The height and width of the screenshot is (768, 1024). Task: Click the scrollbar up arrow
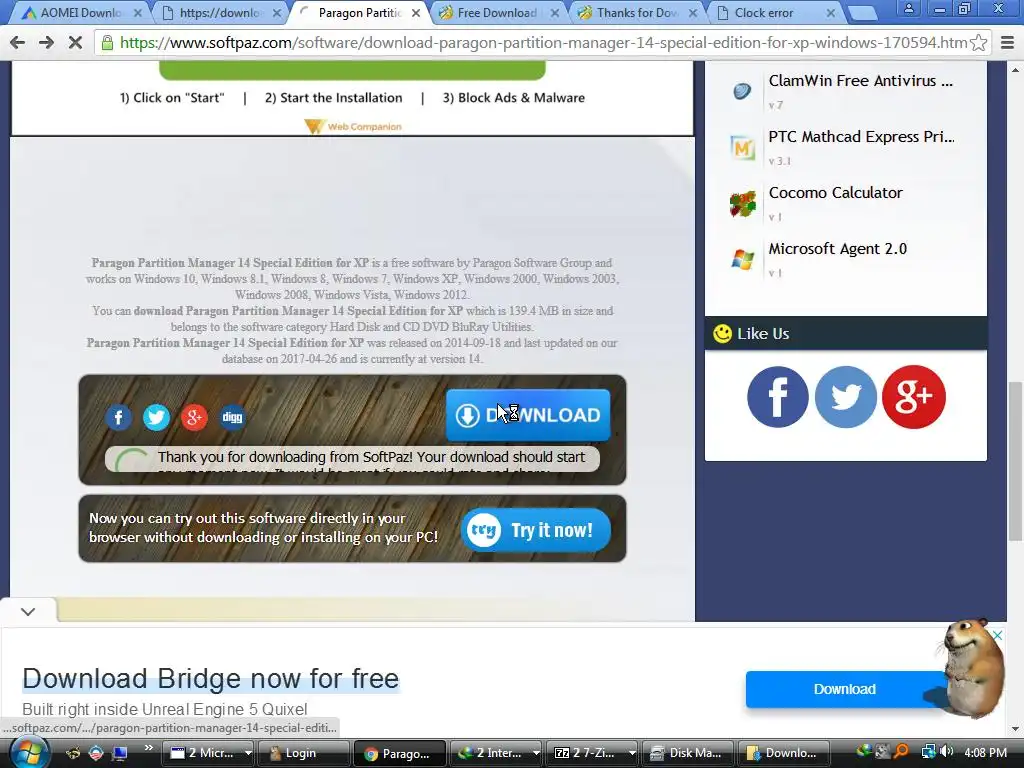(x=1016, y=69)
